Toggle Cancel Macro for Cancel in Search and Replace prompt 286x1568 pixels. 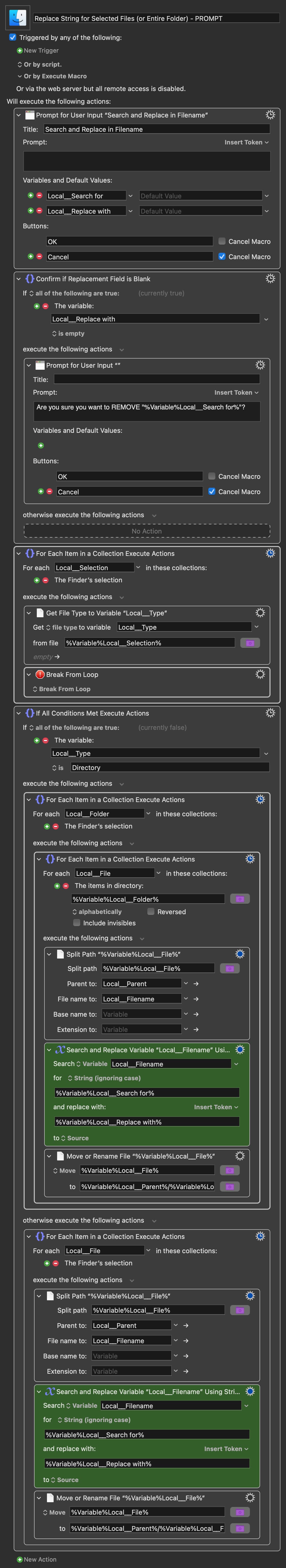click(x=222, y=256)
